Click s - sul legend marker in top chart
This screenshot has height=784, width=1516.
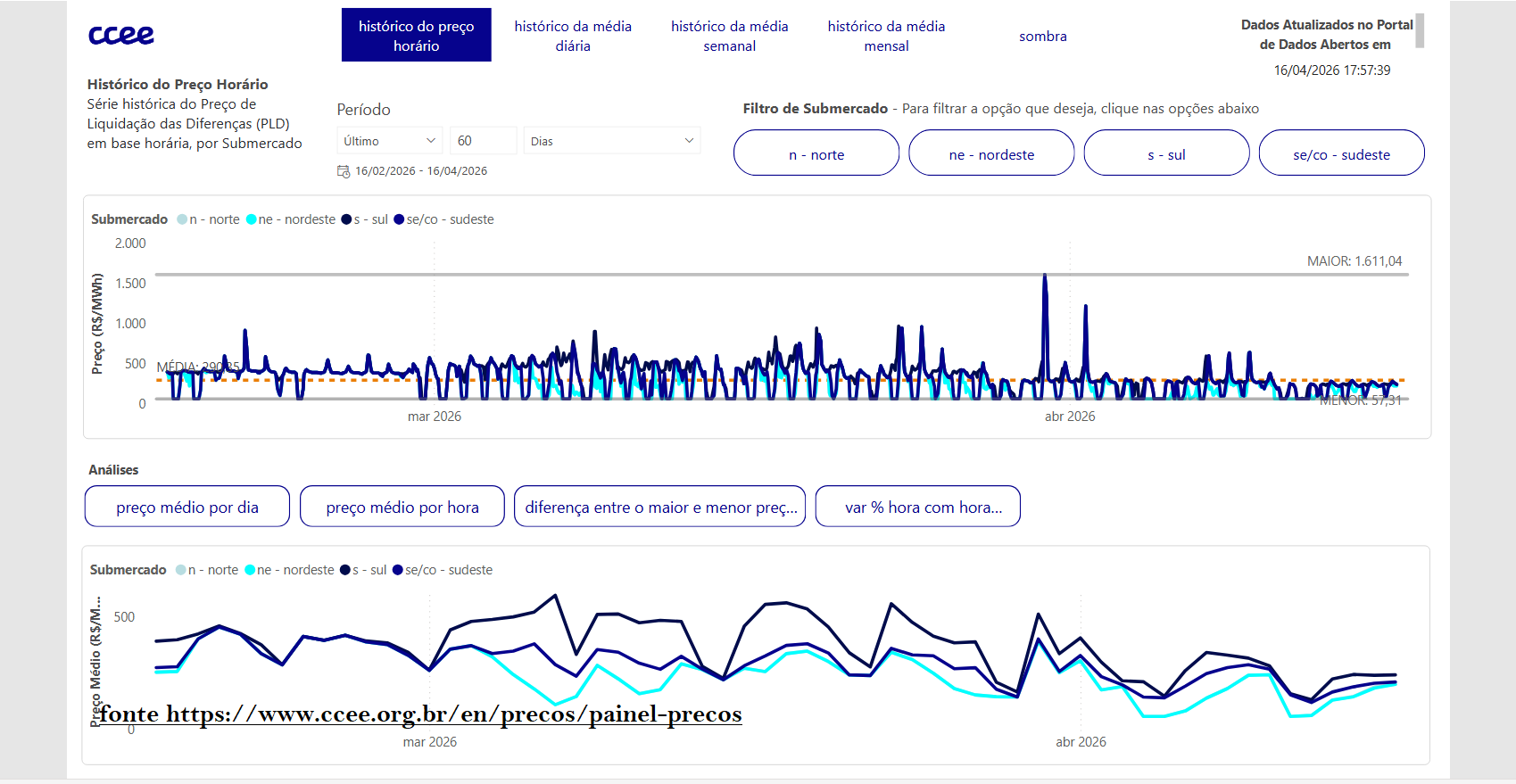click(346, 219)
